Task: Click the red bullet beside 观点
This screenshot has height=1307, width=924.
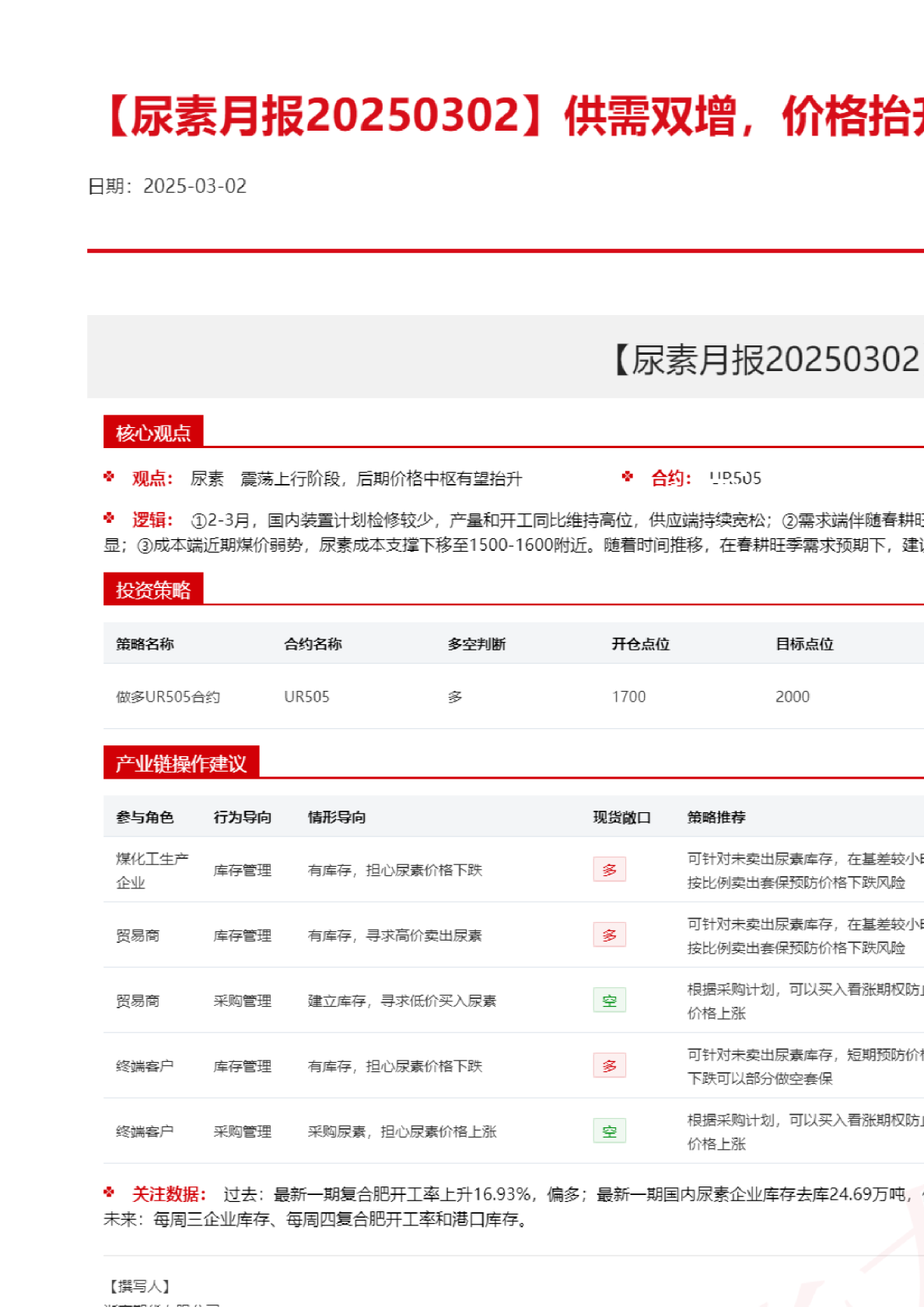Action: 109,476
